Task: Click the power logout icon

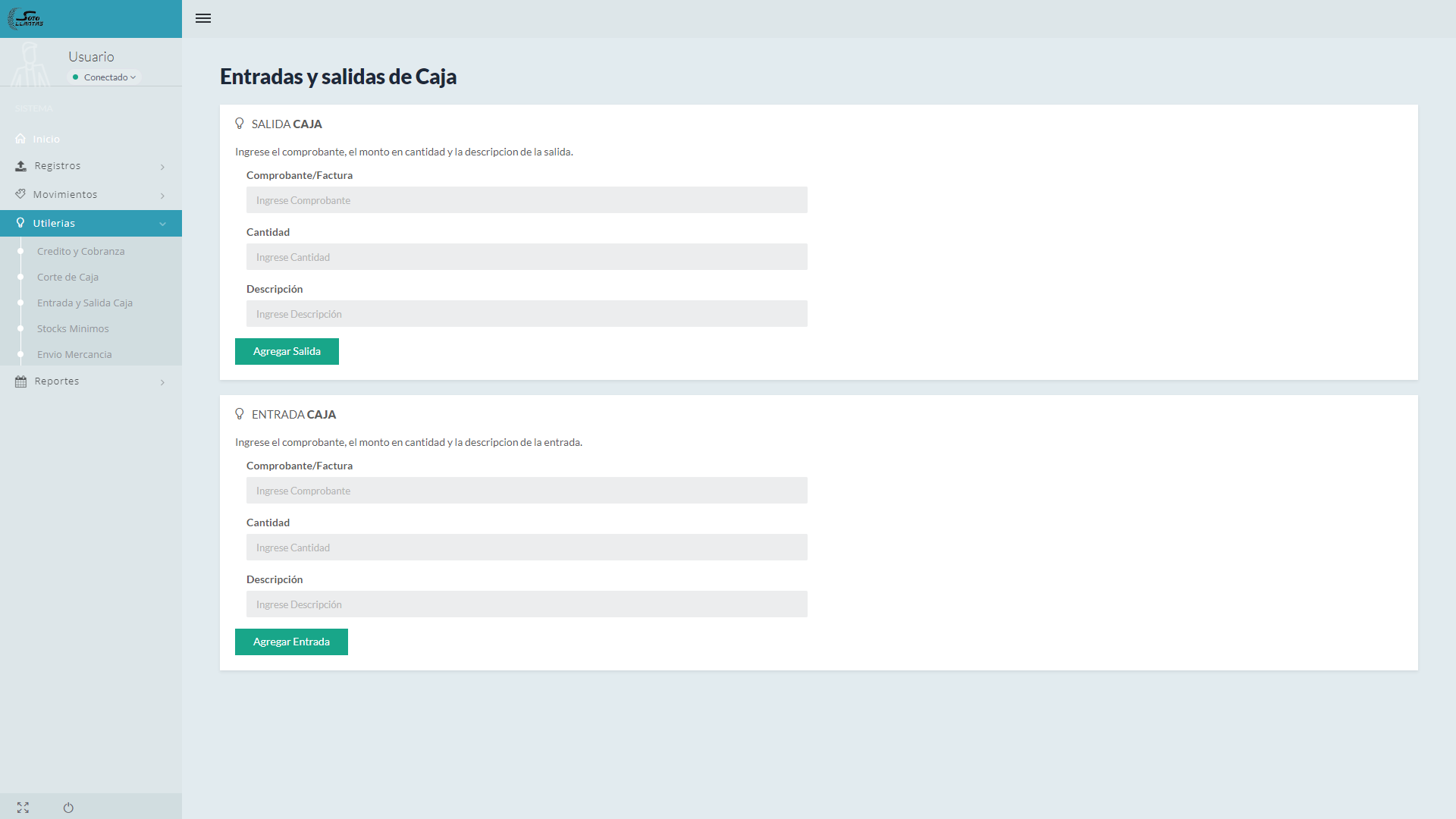Action: point(68,808)
